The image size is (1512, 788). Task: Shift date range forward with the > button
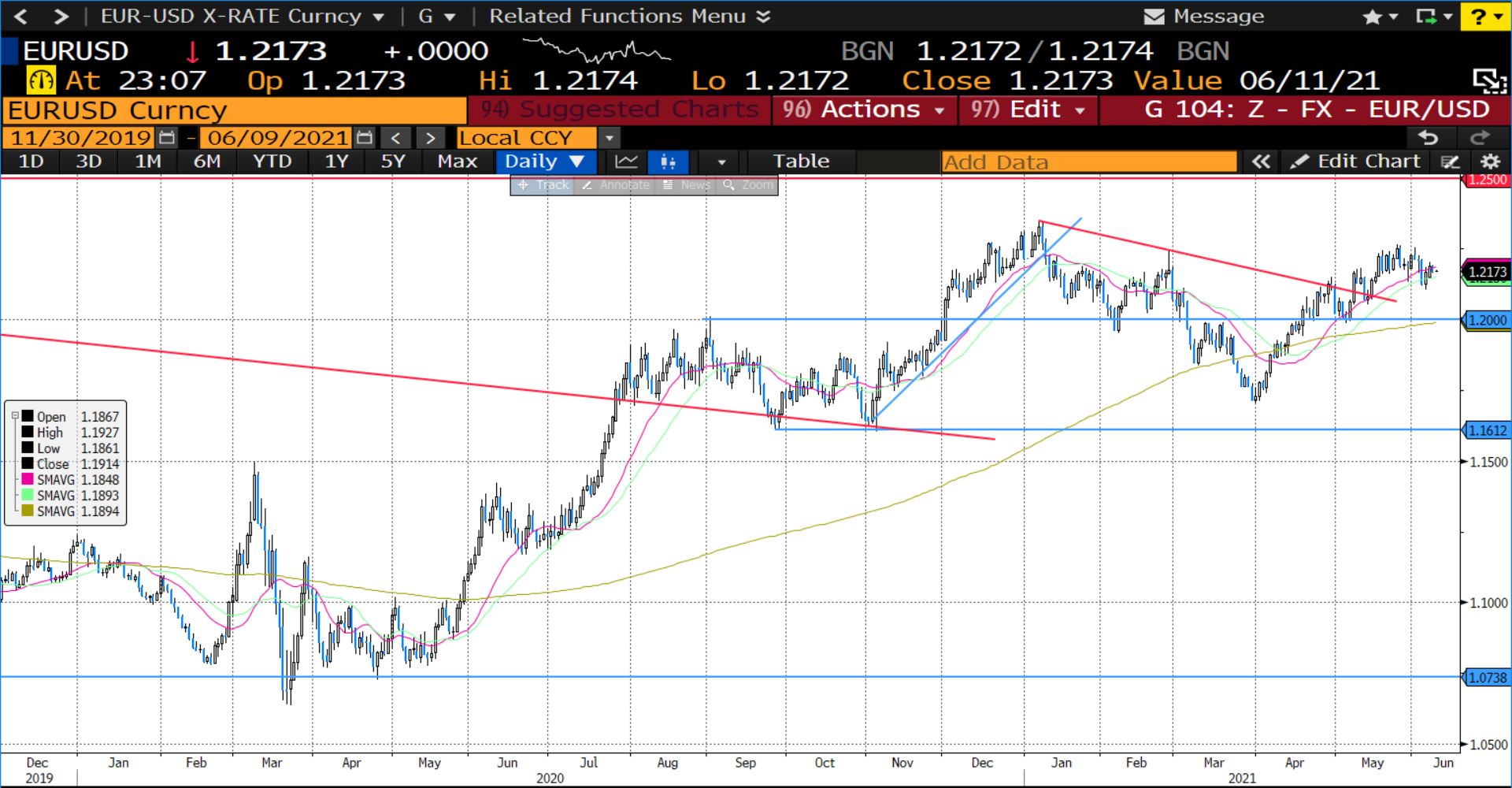[x=430, y=138]
